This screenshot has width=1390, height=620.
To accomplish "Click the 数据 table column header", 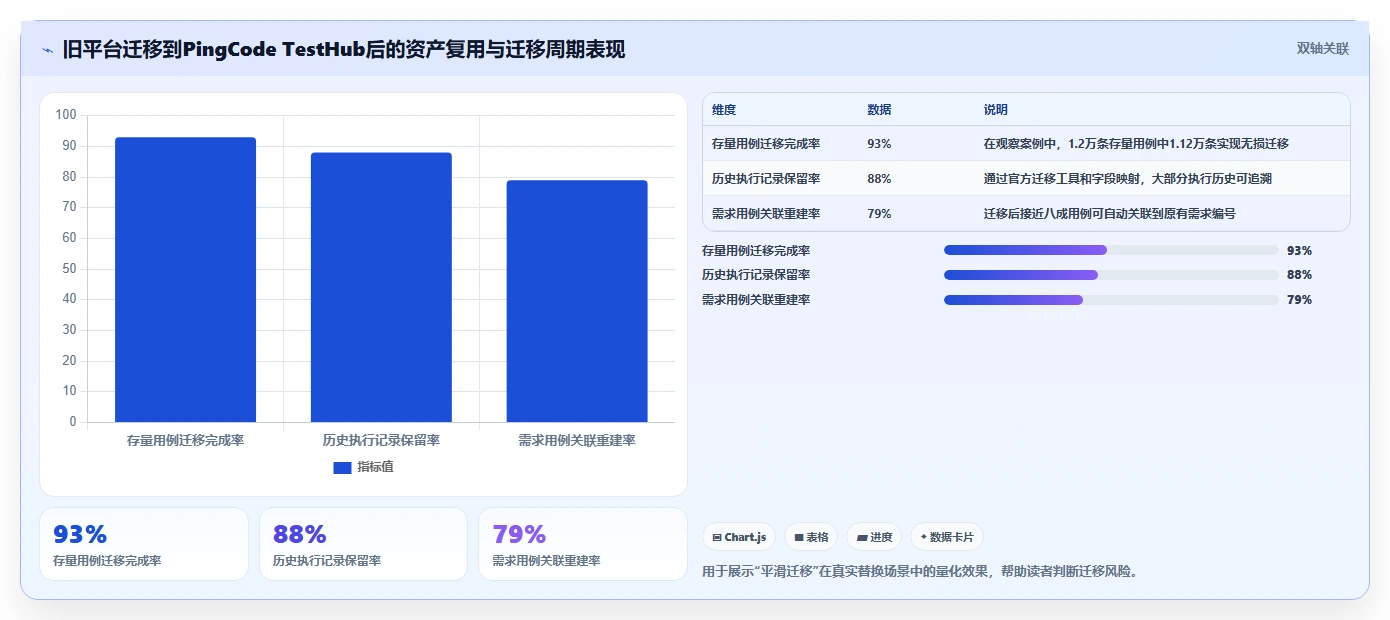I will (x=879, y=110).
